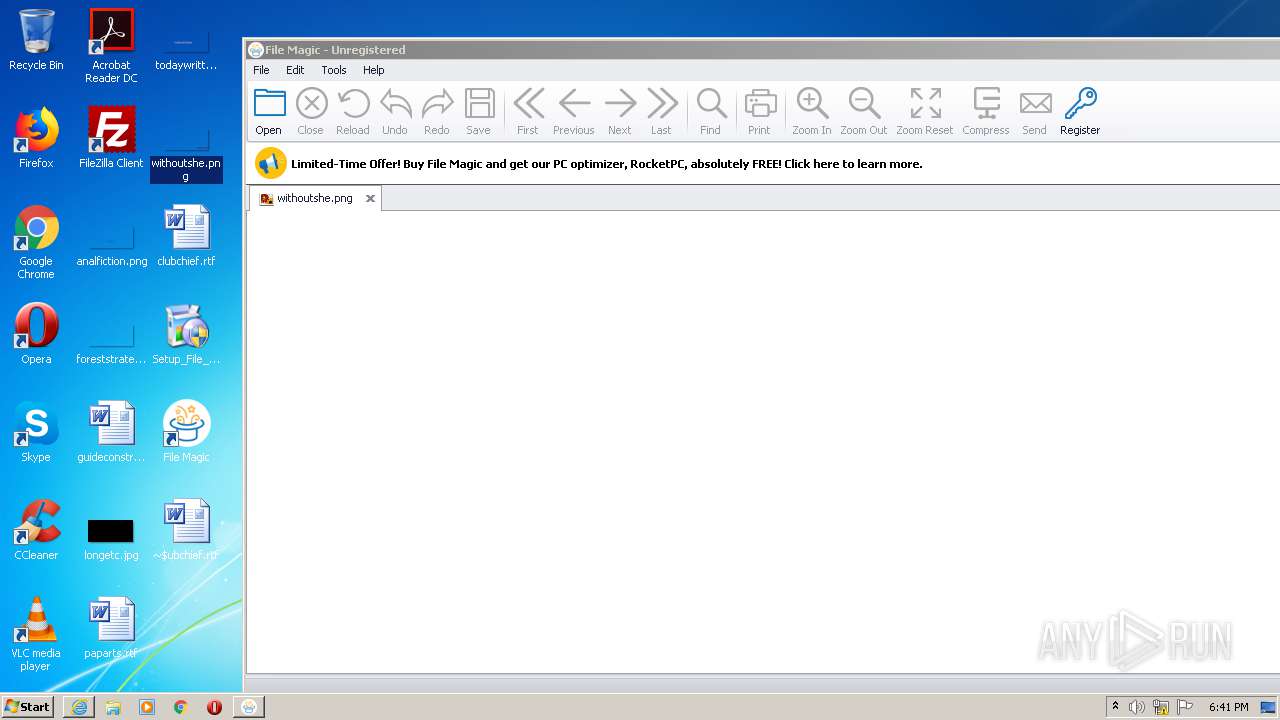Select the guideconstr document icon

(111, 432)
